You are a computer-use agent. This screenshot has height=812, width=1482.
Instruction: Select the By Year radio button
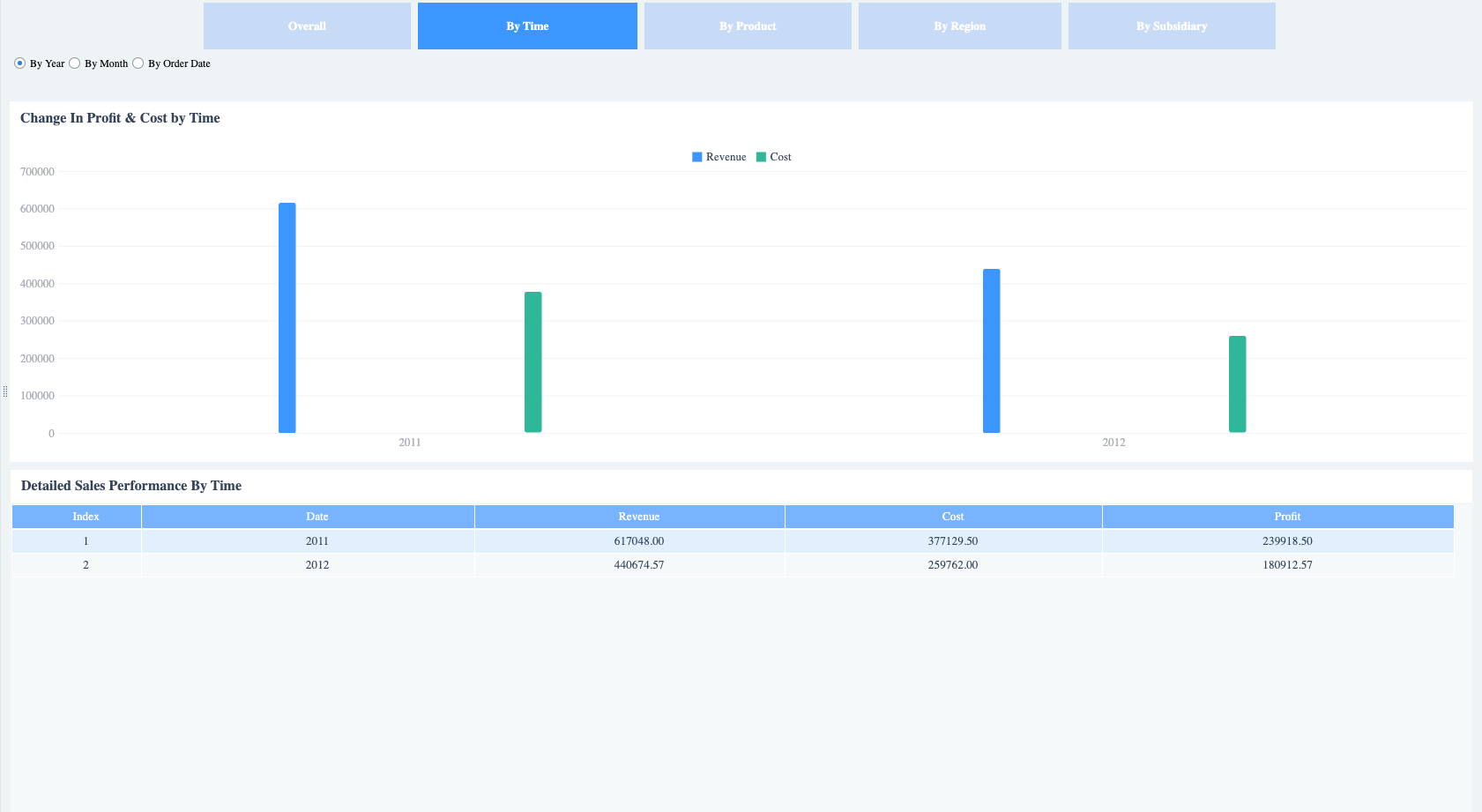(19, 63)
